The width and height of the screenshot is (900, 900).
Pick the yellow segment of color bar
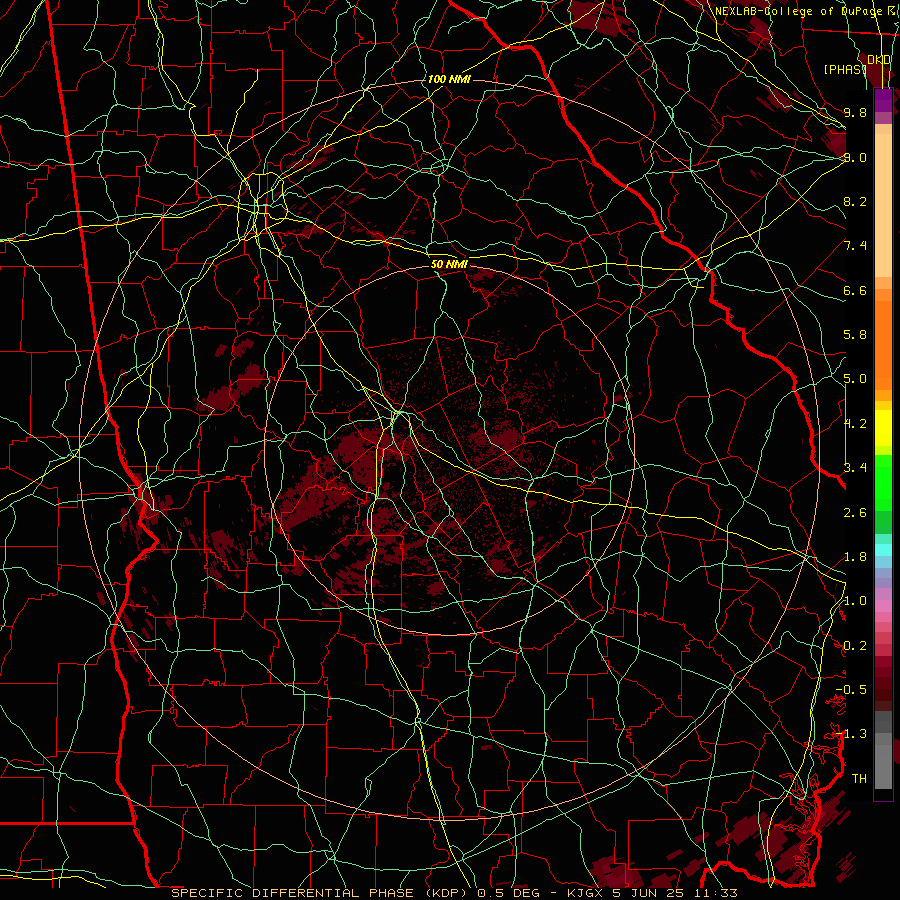(883, 428)
